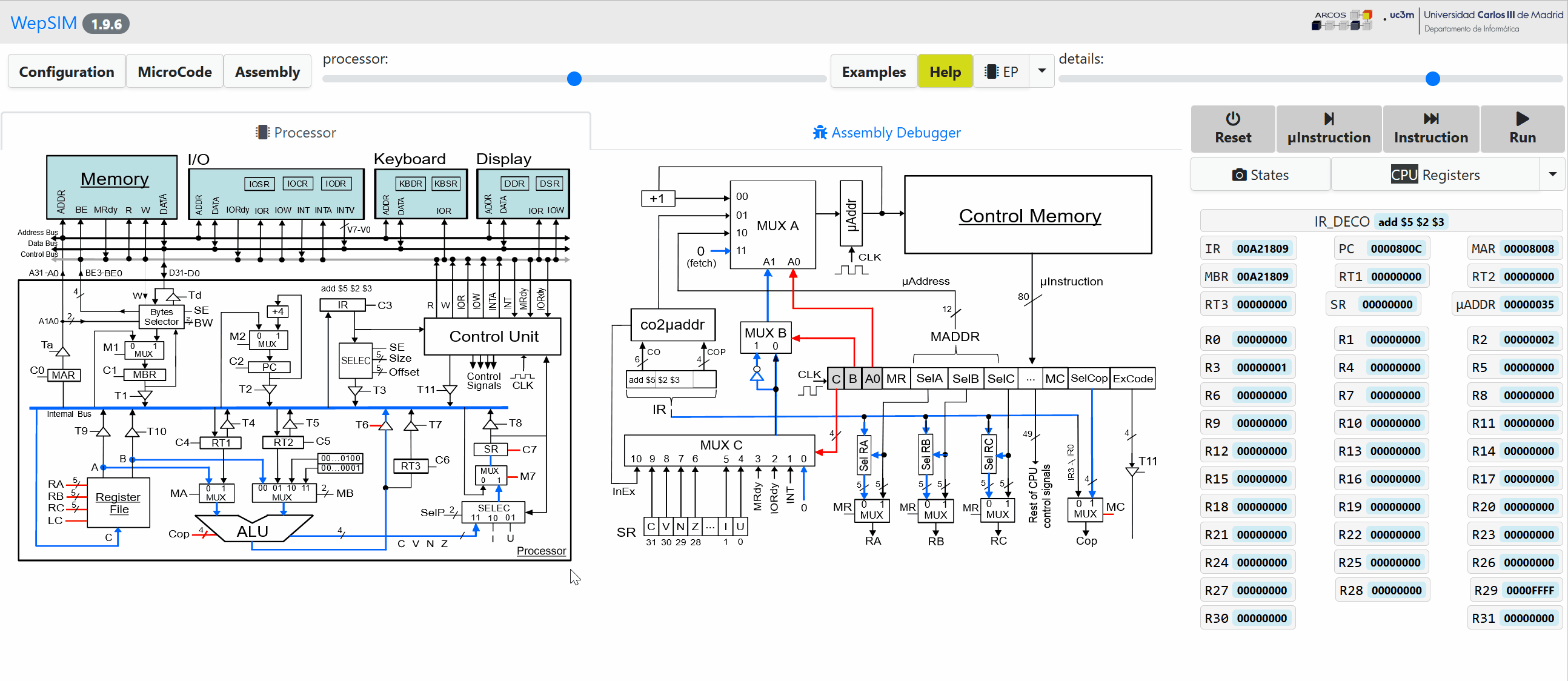Click the R0 register value
The width and height of the screenshot is (1568, 681).
[1261, 339]
